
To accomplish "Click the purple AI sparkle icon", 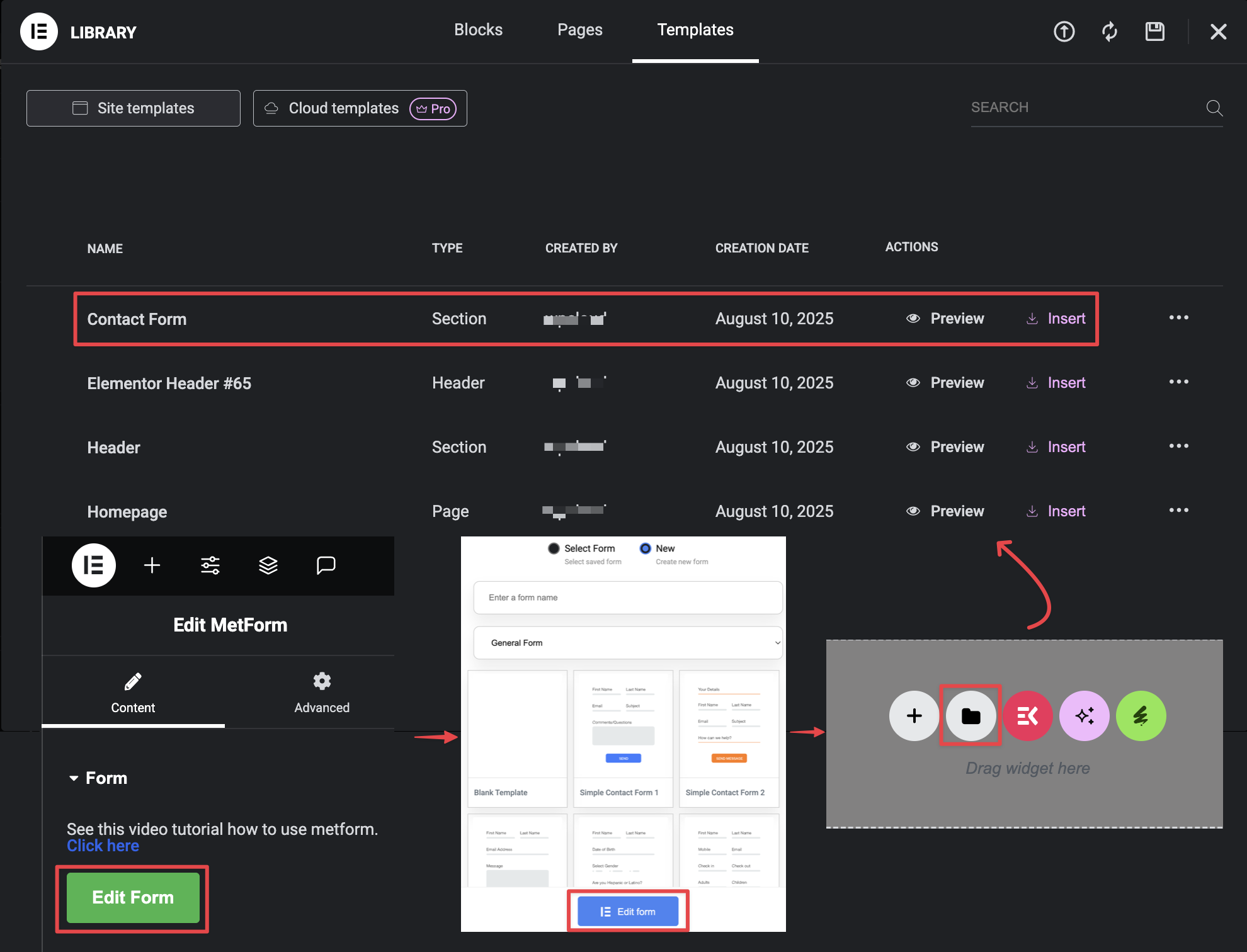I will [x=1084, y=716].
